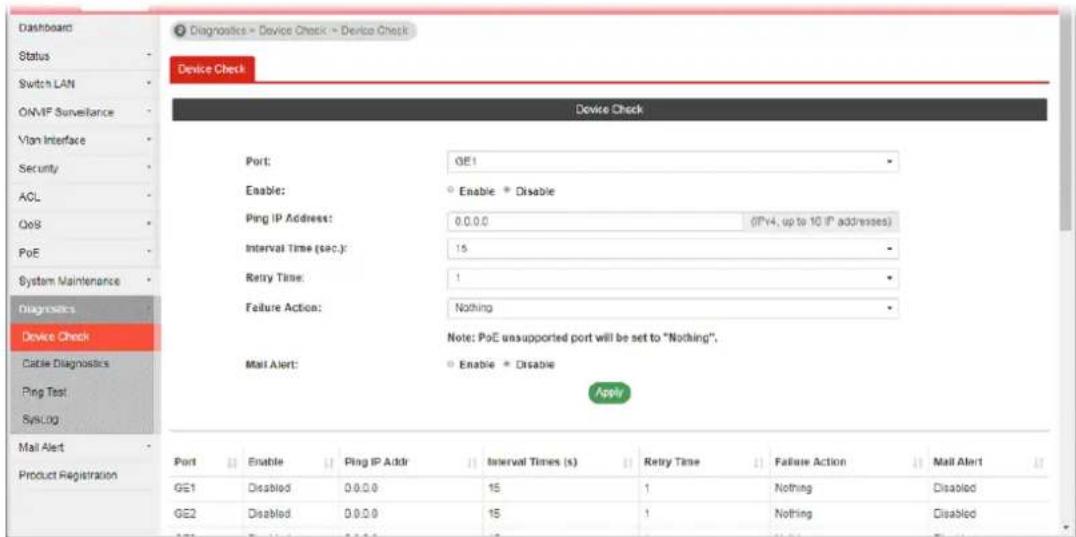Viewport: 1076px width, 537px height.
Task: Expand ONVIF Surveillance section
Action: point(86,112)
